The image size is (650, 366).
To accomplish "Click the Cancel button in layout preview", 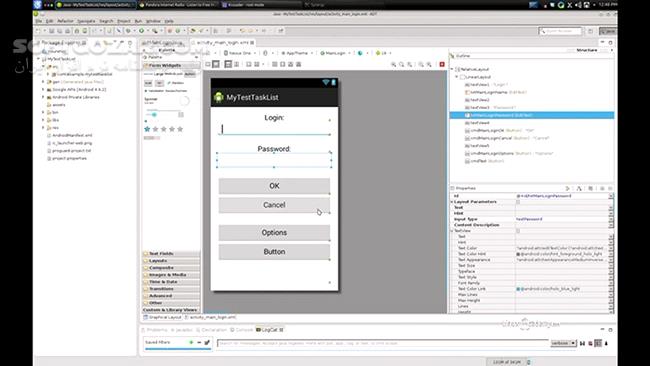I will [274, 205].
